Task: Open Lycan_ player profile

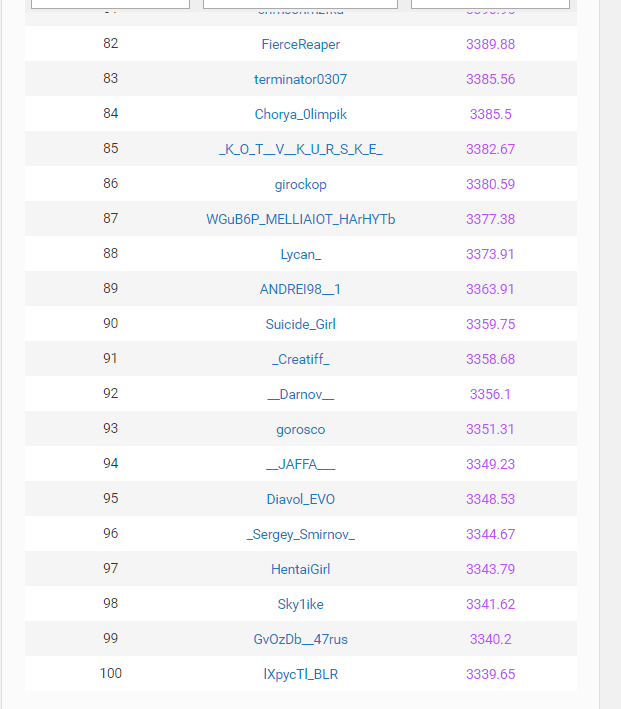Action: point(300,254)
